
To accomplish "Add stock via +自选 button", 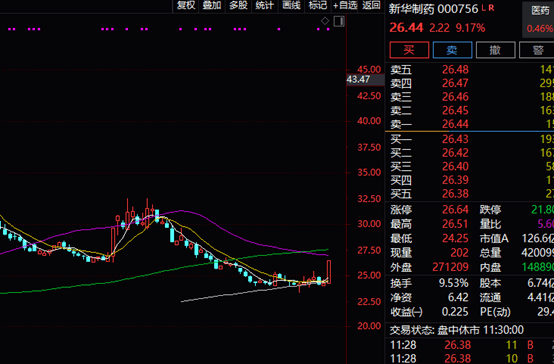I will (x=345, y=5).
